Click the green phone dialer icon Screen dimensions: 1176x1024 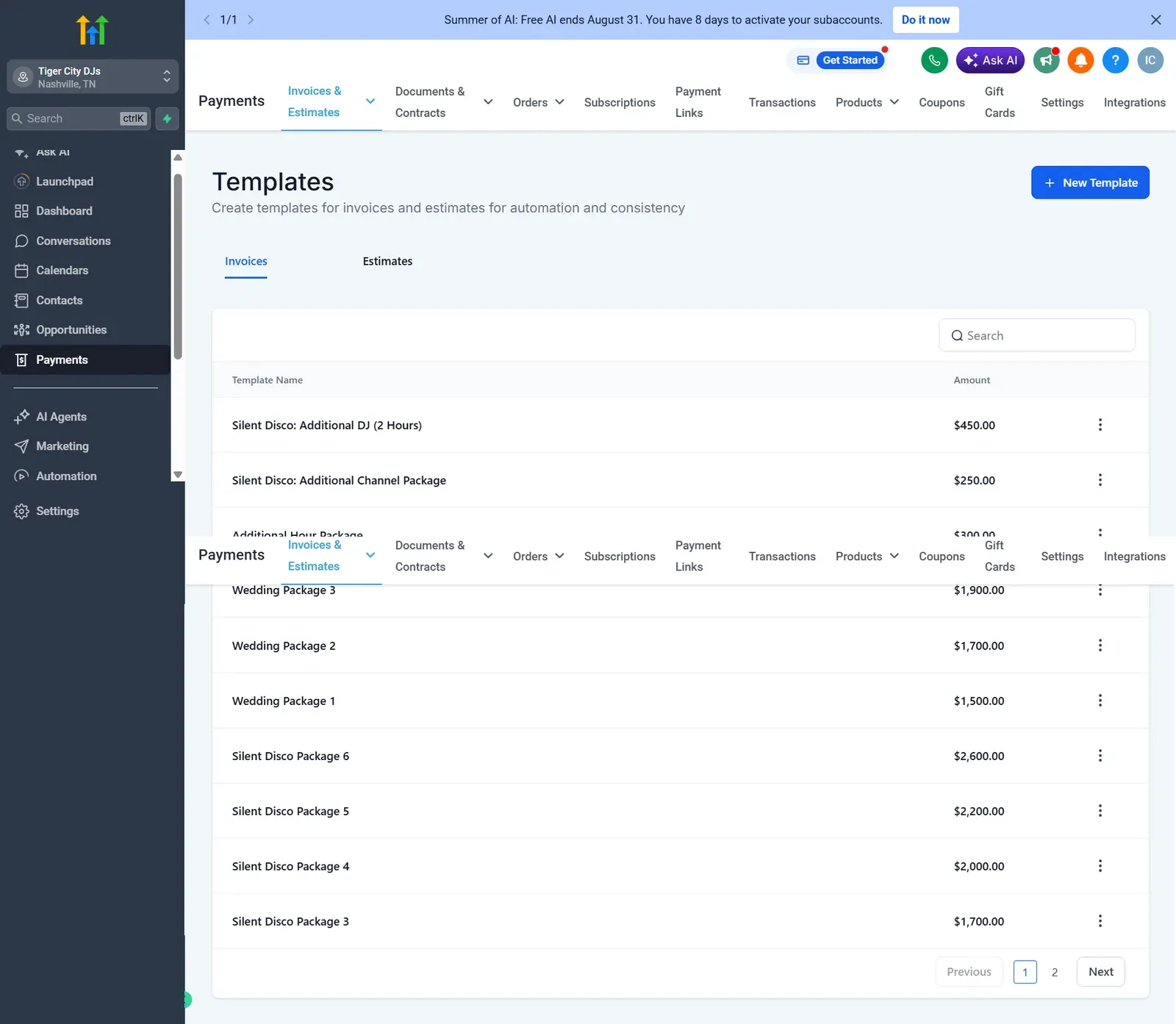934,60
